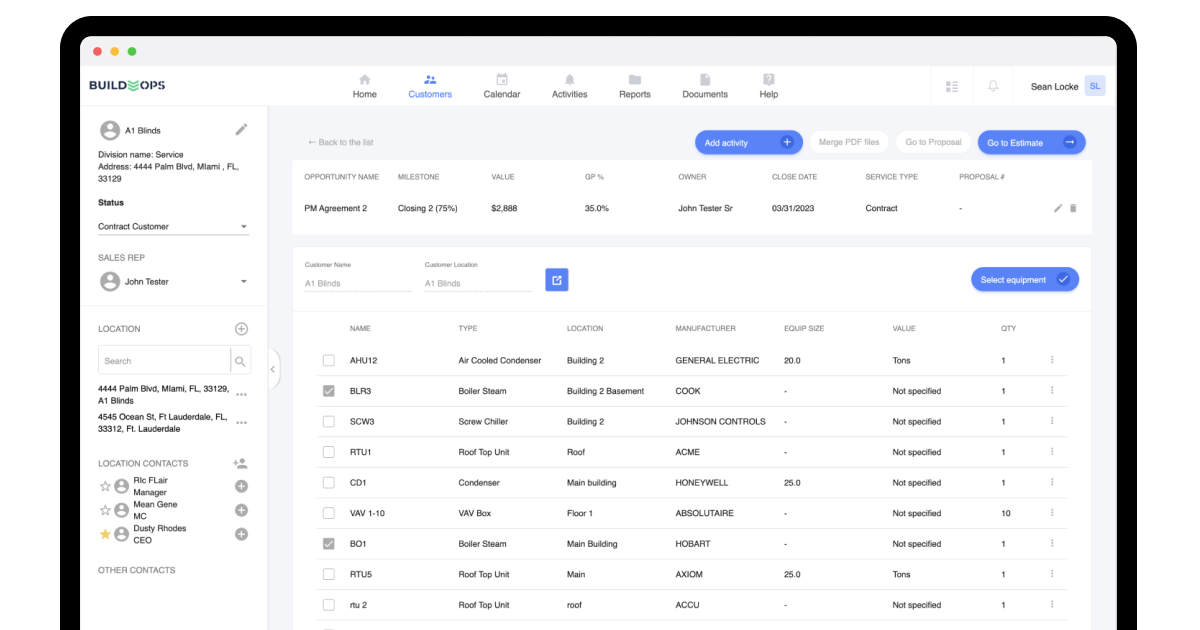Open more options for RTU1 row
The height and width of the screenshot is (630, 1200).
1052,452
